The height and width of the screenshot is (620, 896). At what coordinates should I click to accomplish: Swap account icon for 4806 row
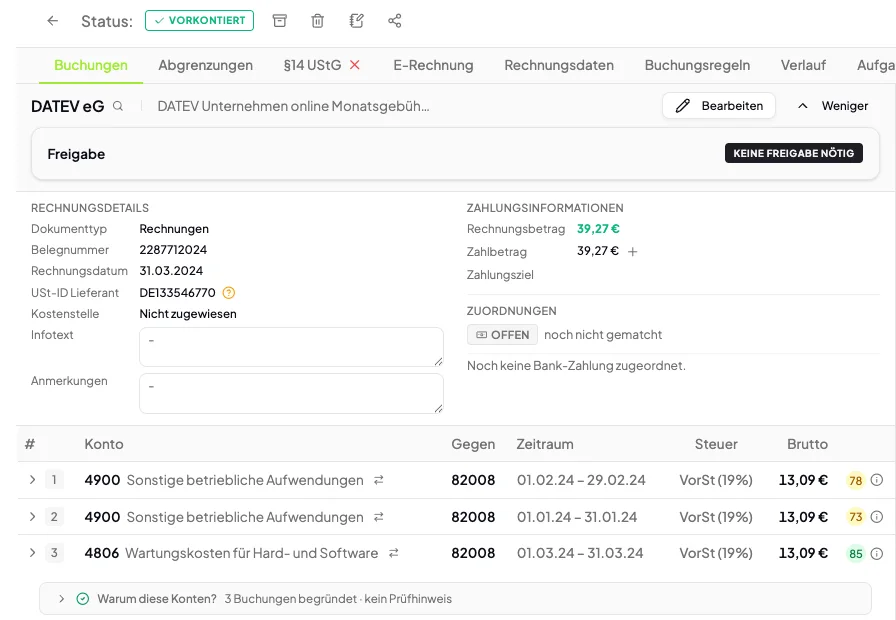(x=393, y=553)
